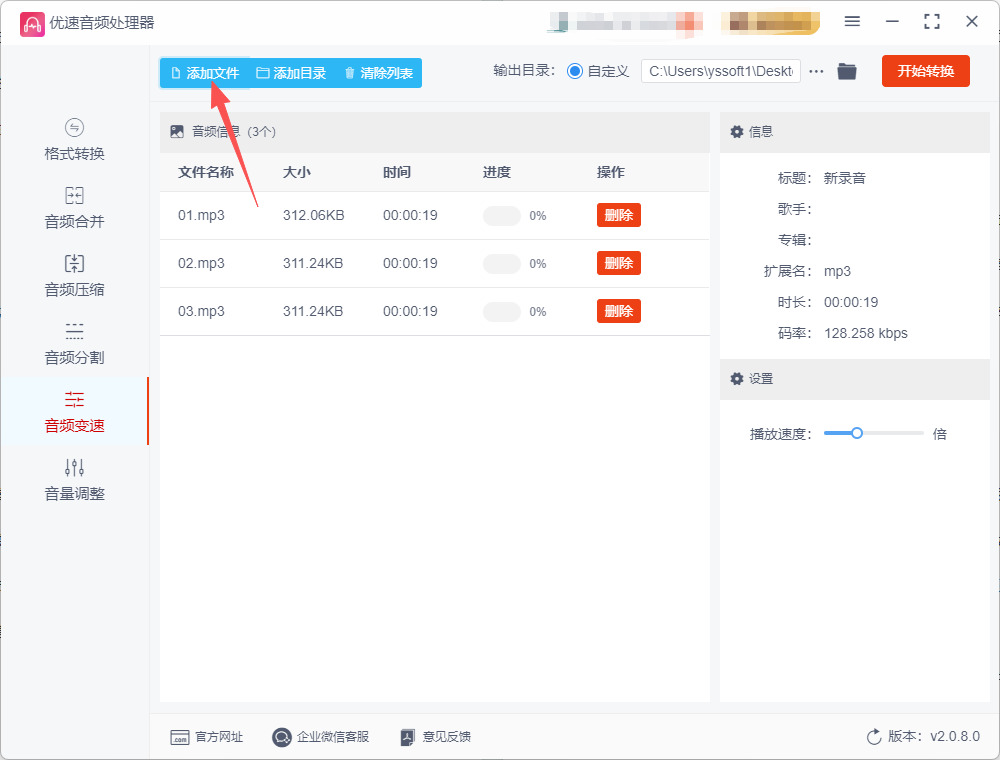1000x760 pixels.
Task: Open the 音频合并 audio merge tool
Action: [74, 208]
